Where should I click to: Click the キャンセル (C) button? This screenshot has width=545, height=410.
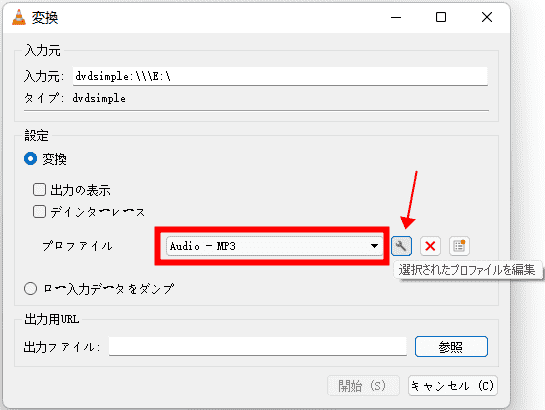coord(453,385)
